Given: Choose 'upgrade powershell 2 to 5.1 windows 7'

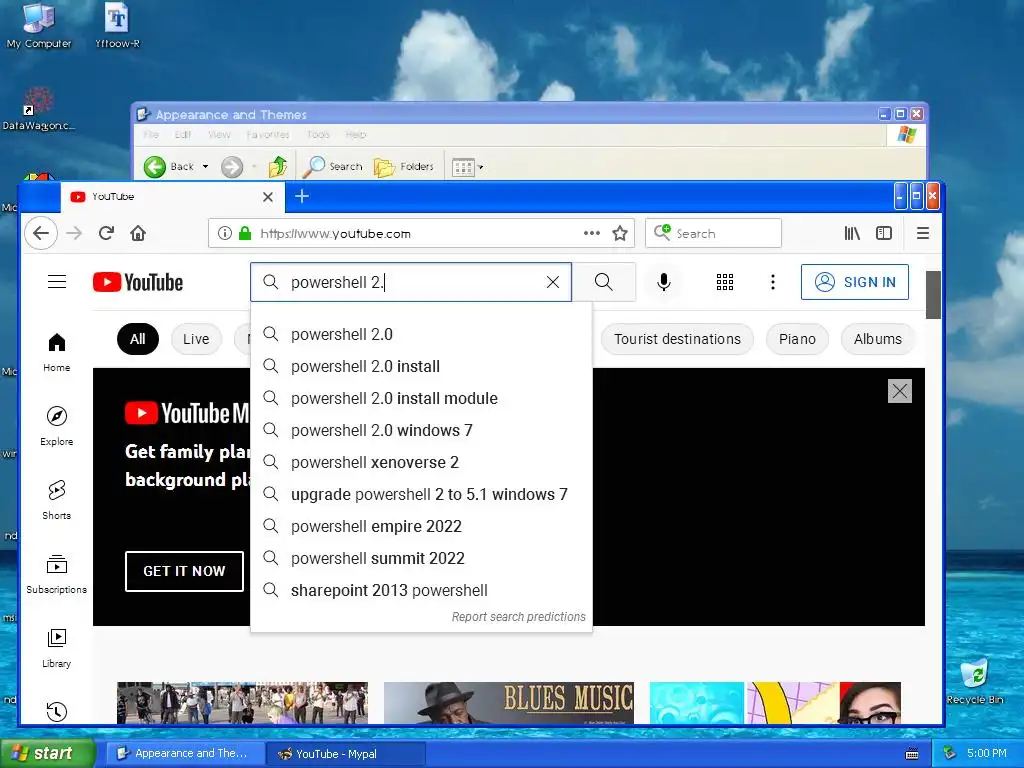Looking at the screenshot, I should click(x=421, y=494).
